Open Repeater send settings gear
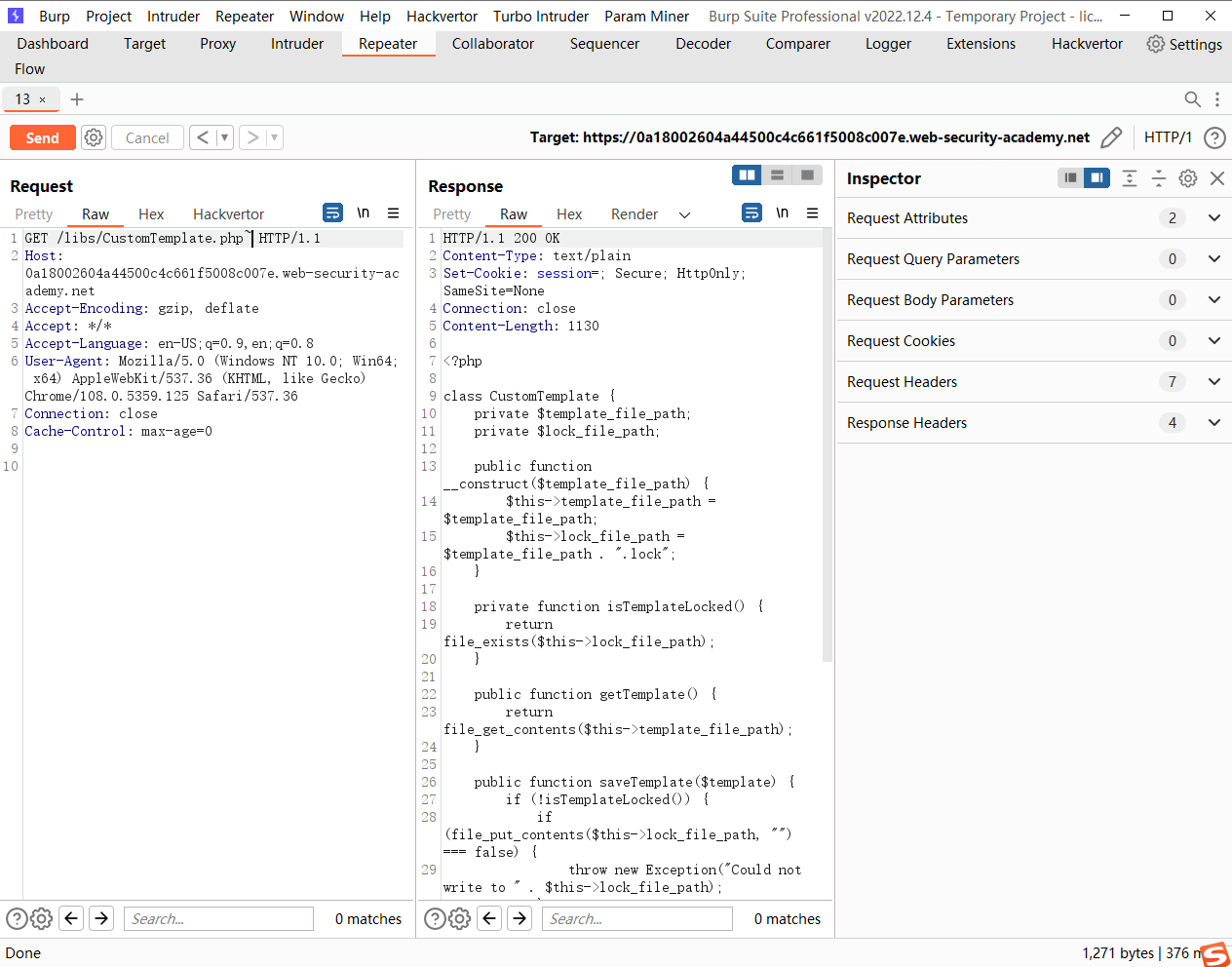This screenshot has width=1232, height=967. click(x=94, y=137)
